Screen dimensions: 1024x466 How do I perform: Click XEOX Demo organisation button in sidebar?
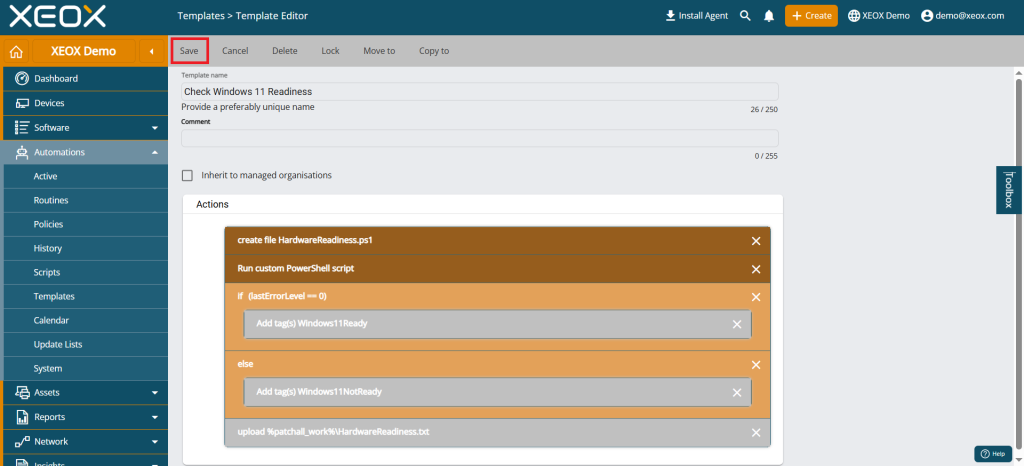[x=84, y=52]
